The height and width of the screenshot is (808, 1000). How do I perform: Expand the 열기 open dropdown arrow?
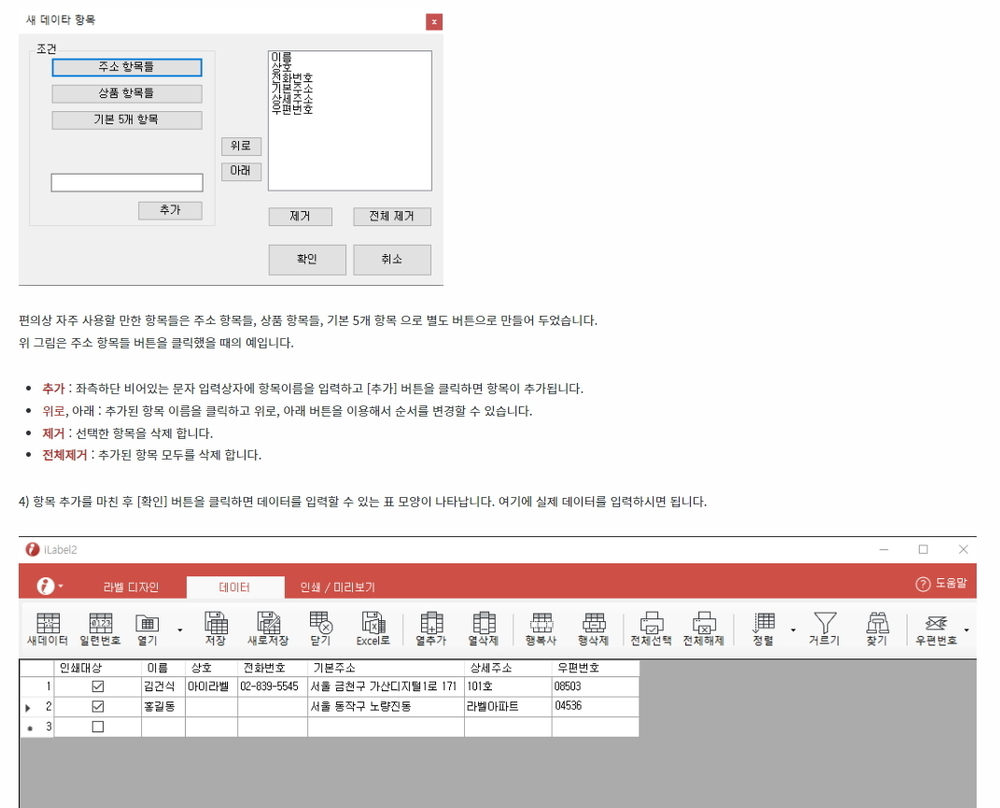pyautogui.click(x=180, y=630)
